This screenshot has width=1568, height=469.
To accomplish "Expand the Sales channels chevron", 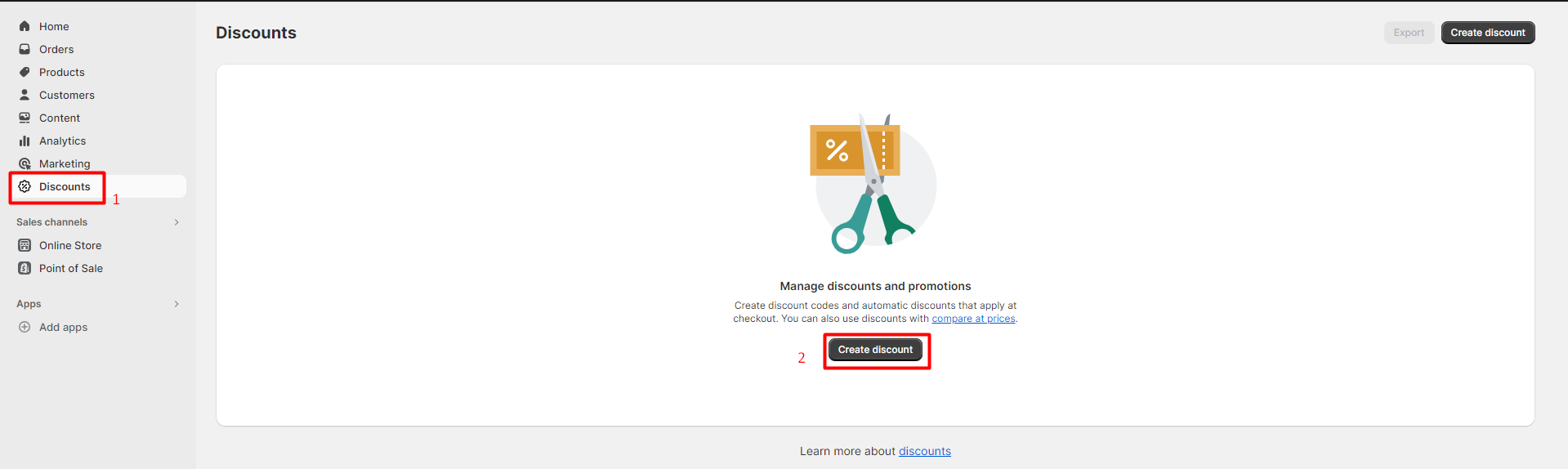I will [176, 222].
